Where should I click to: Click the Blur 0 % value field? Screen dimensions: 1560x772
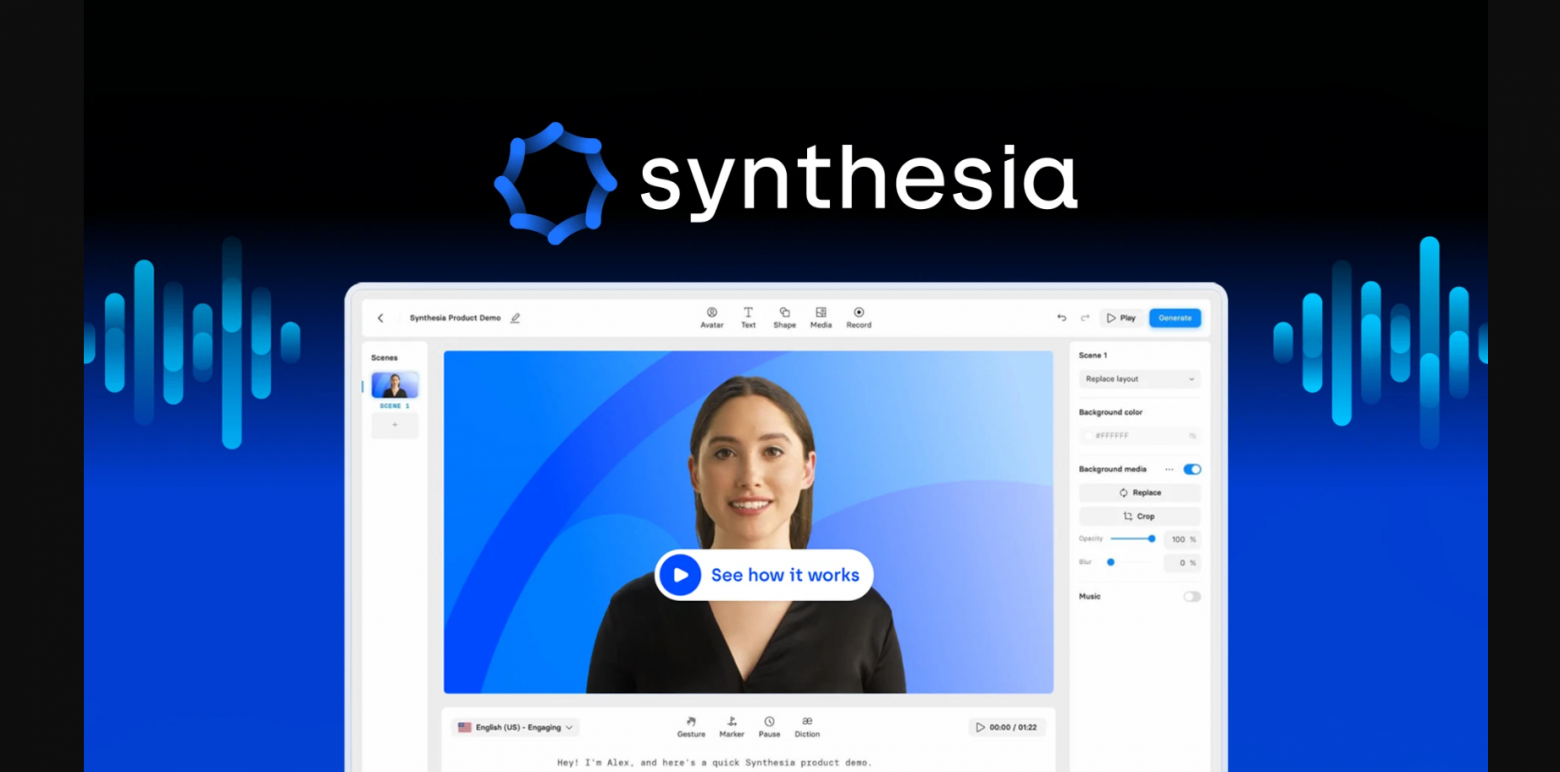click(x=1182, y=563)
